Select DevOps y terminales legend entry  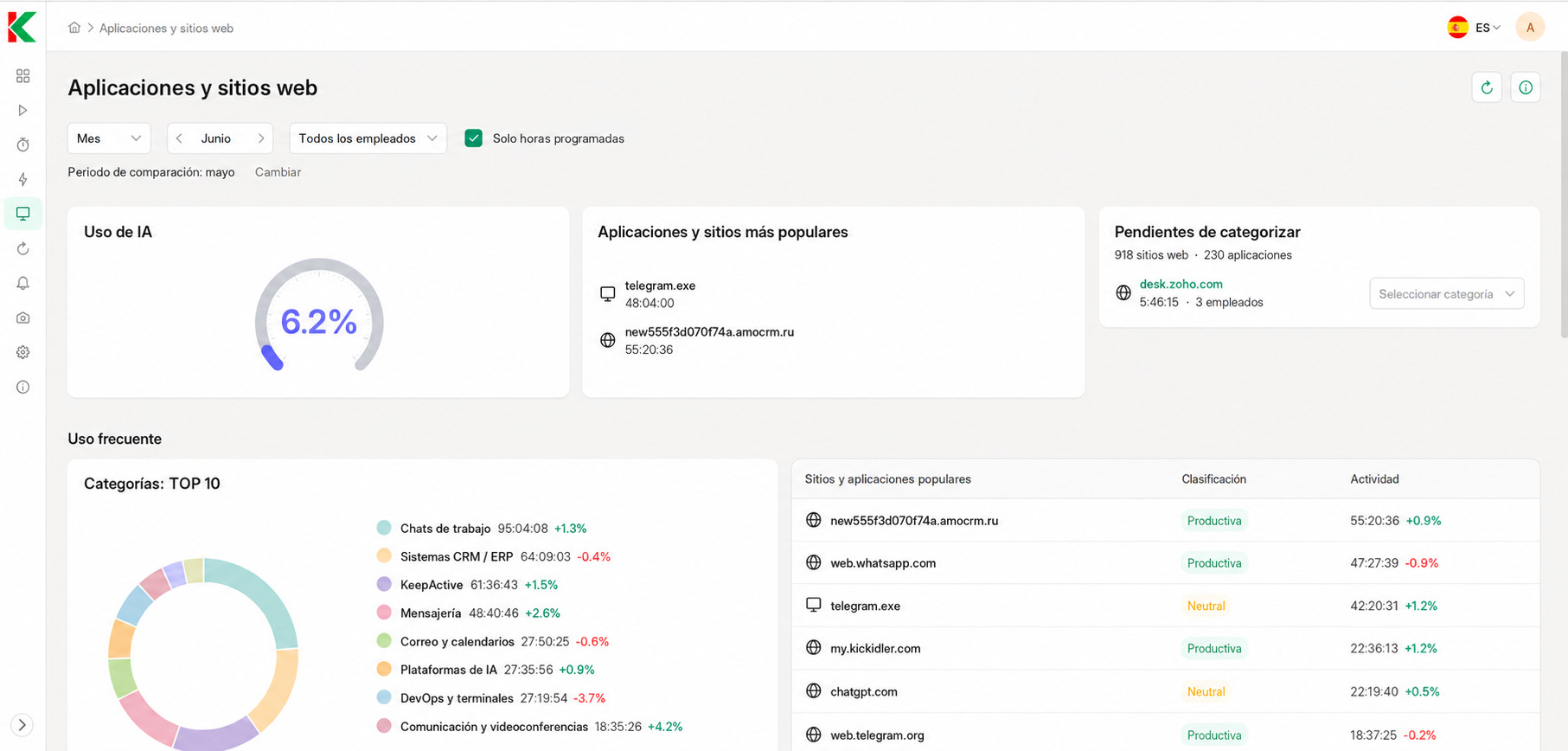point(491,698)
